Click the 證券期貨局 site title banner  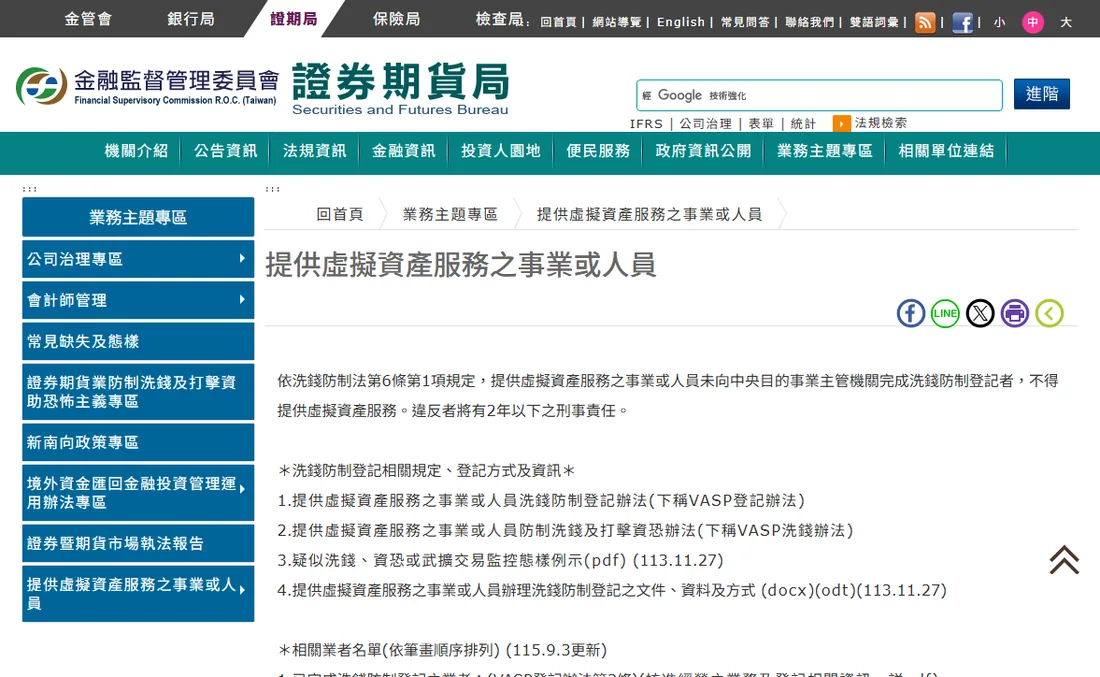tap(401, 88)
